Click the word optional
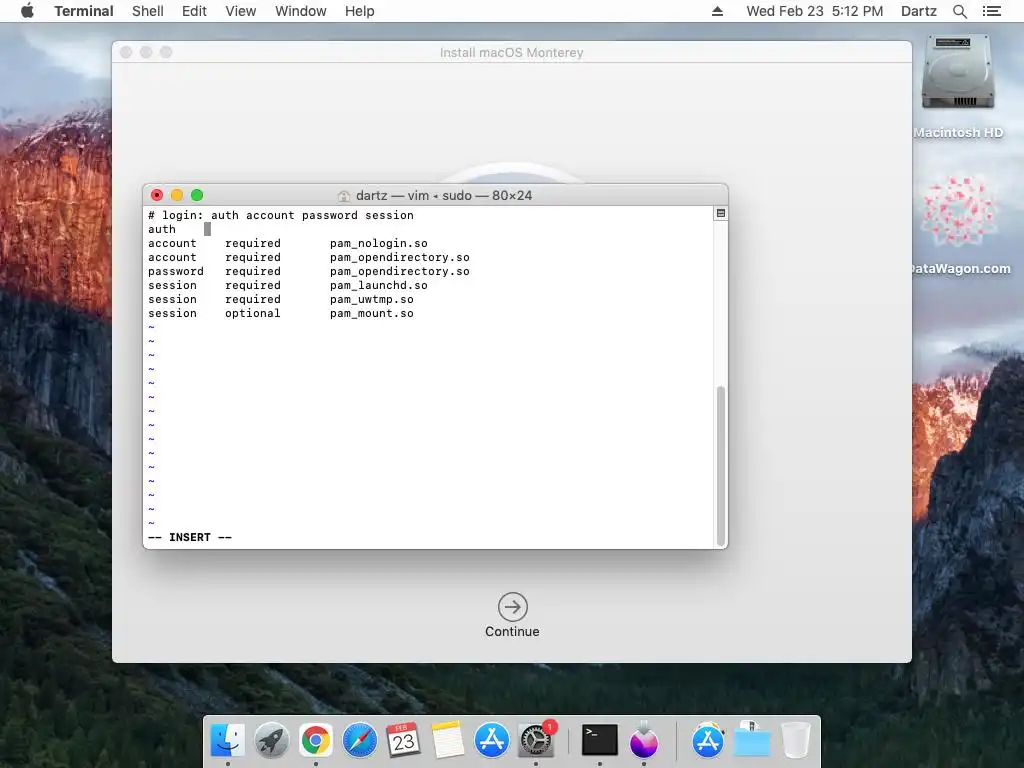Viewport: 1024px width, 768px height. click(x=252, y=313)
